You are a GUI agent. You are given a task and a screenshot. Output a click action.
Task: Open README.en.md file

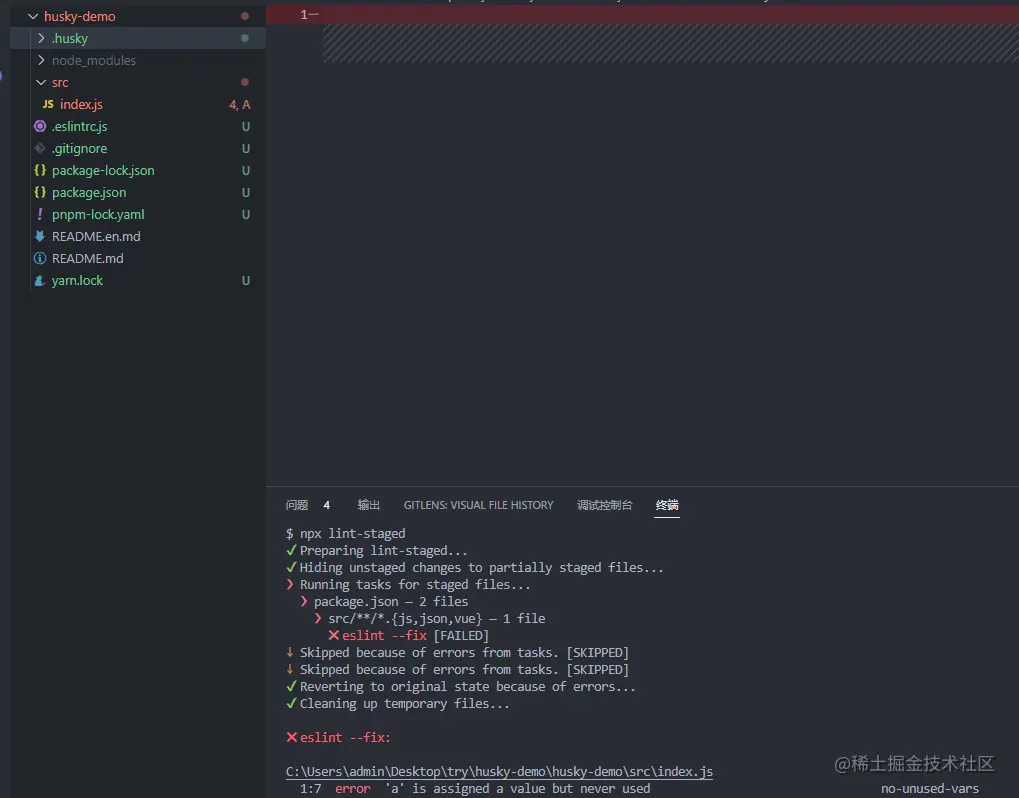96,237
